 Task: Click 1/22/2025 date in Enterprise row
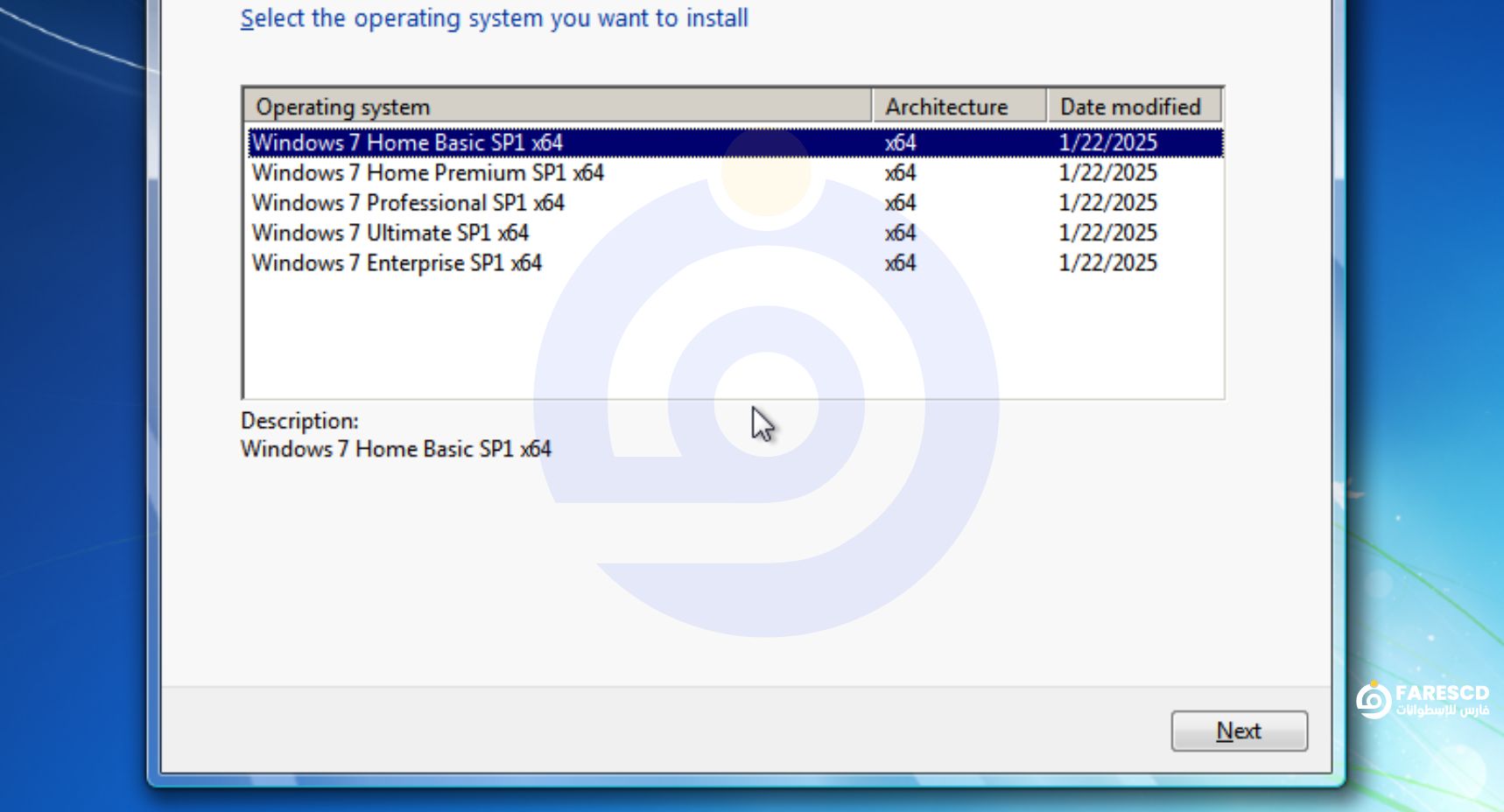click(1107, 262)
